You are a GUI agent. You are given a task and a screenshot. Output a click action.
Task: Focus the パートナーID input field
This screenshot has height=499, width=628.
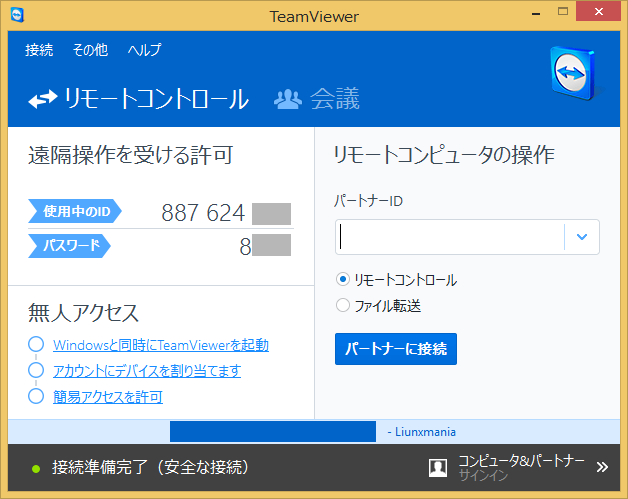click(450, 237)
